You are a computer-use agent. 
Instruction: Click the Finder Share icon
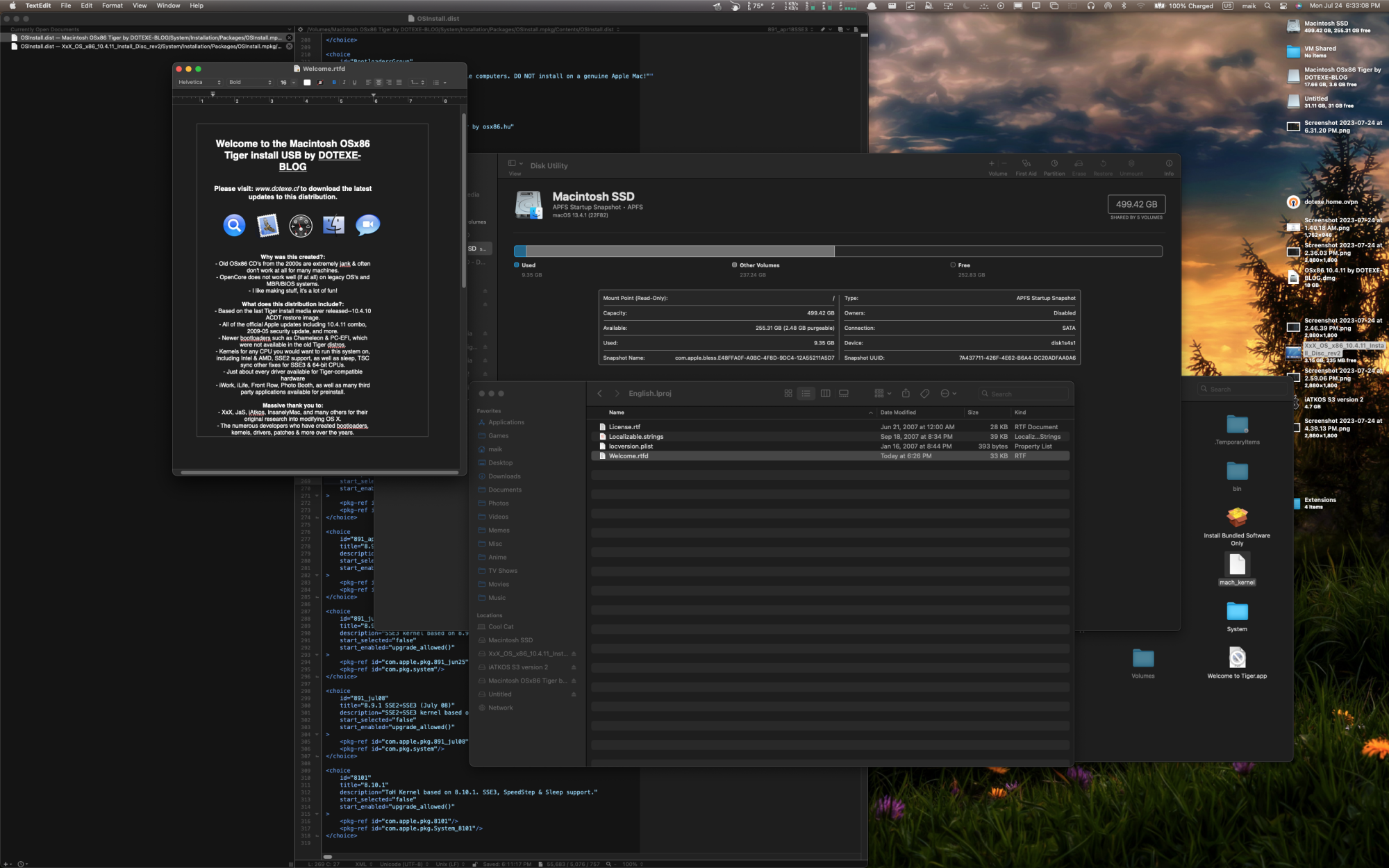tap(906, 393)
